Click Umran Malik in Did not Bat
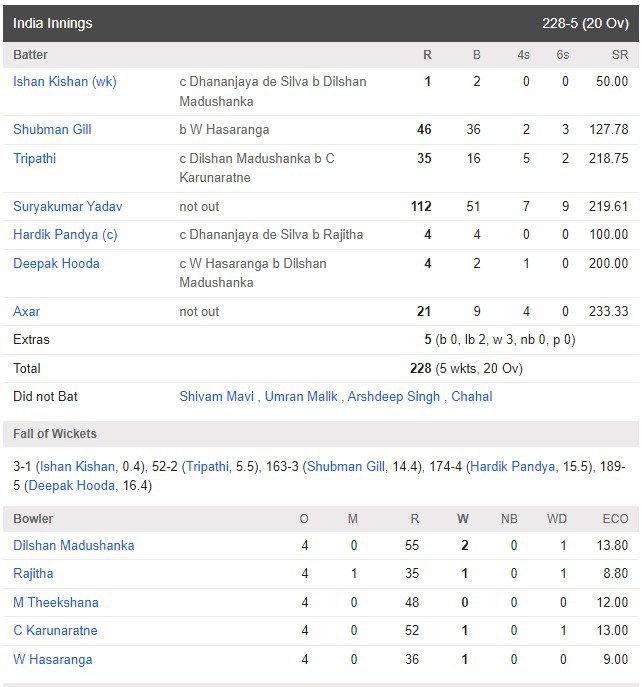This screenshot has height=687, width=642. coord(301,397)
